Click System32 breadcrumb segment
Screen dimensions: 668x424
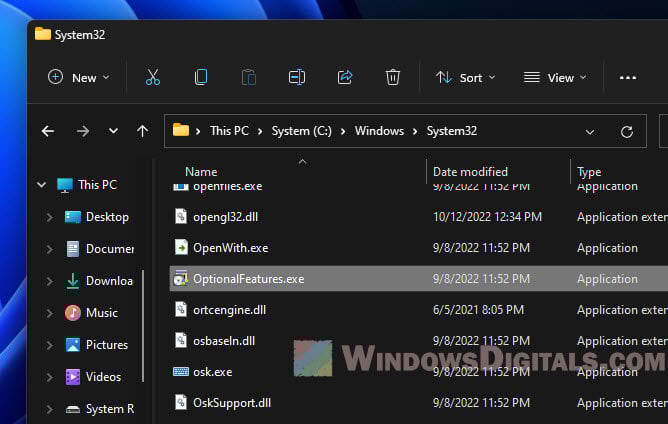coord(452,131)
